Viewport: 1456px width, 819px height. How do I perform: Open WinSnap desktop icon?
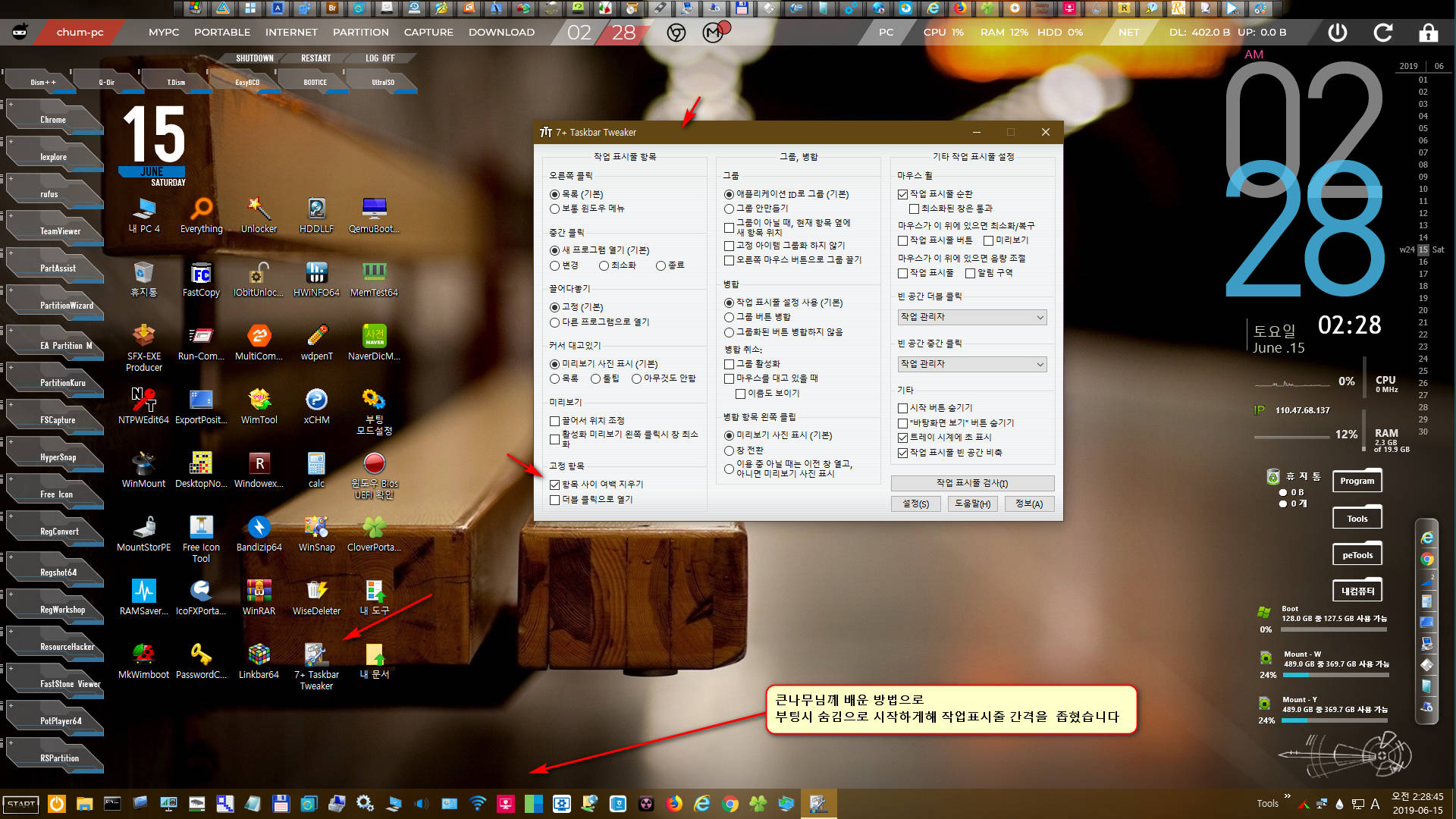point(316,534)
